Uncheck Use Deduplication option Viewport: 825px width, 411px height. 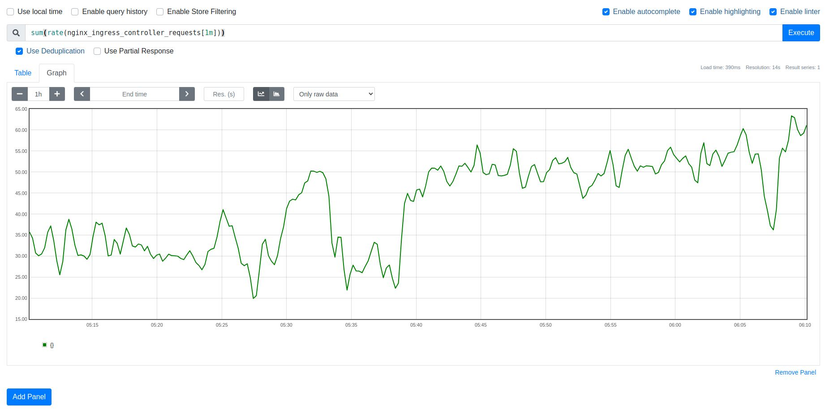pyautogui.click(x=19, y=51)
